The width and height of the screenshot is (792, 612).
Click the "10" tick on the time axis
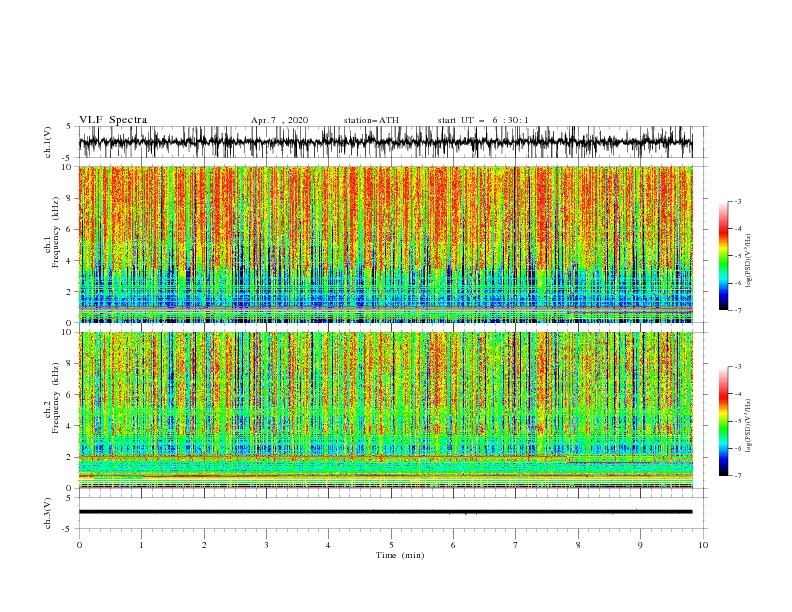(703, 545)
